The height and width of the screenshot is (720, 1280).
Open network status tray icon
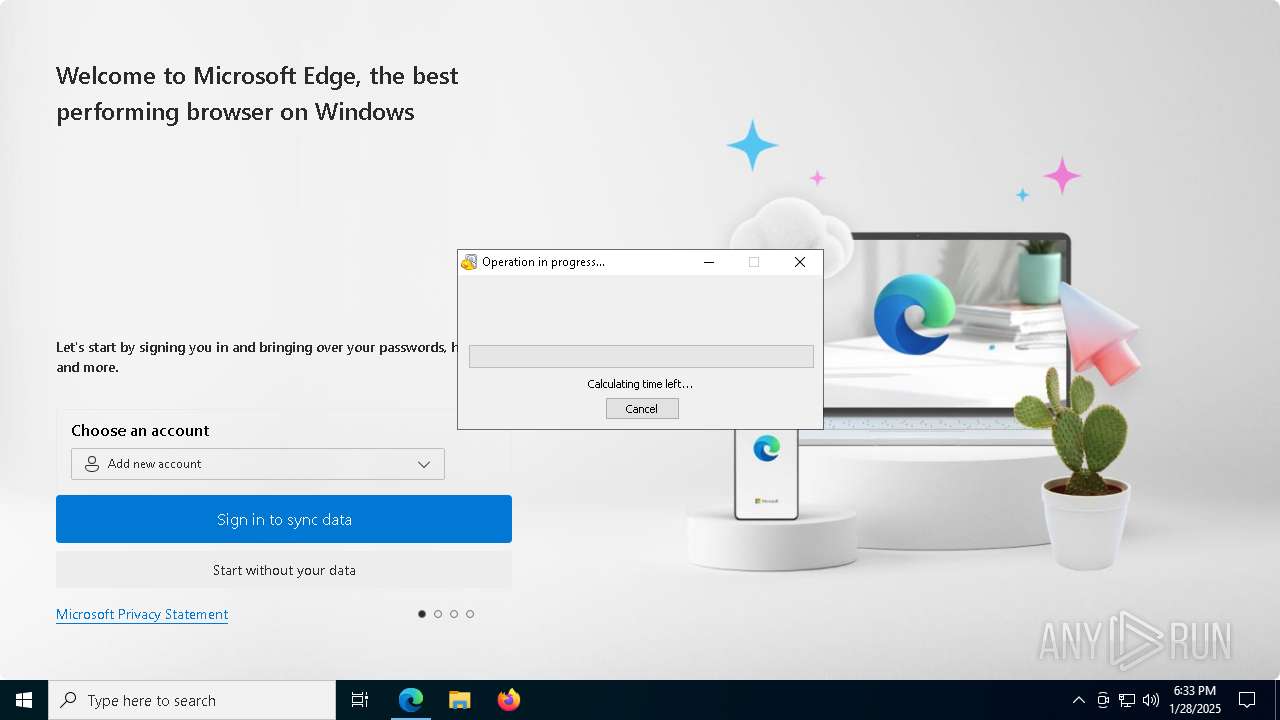(1127, 700)
